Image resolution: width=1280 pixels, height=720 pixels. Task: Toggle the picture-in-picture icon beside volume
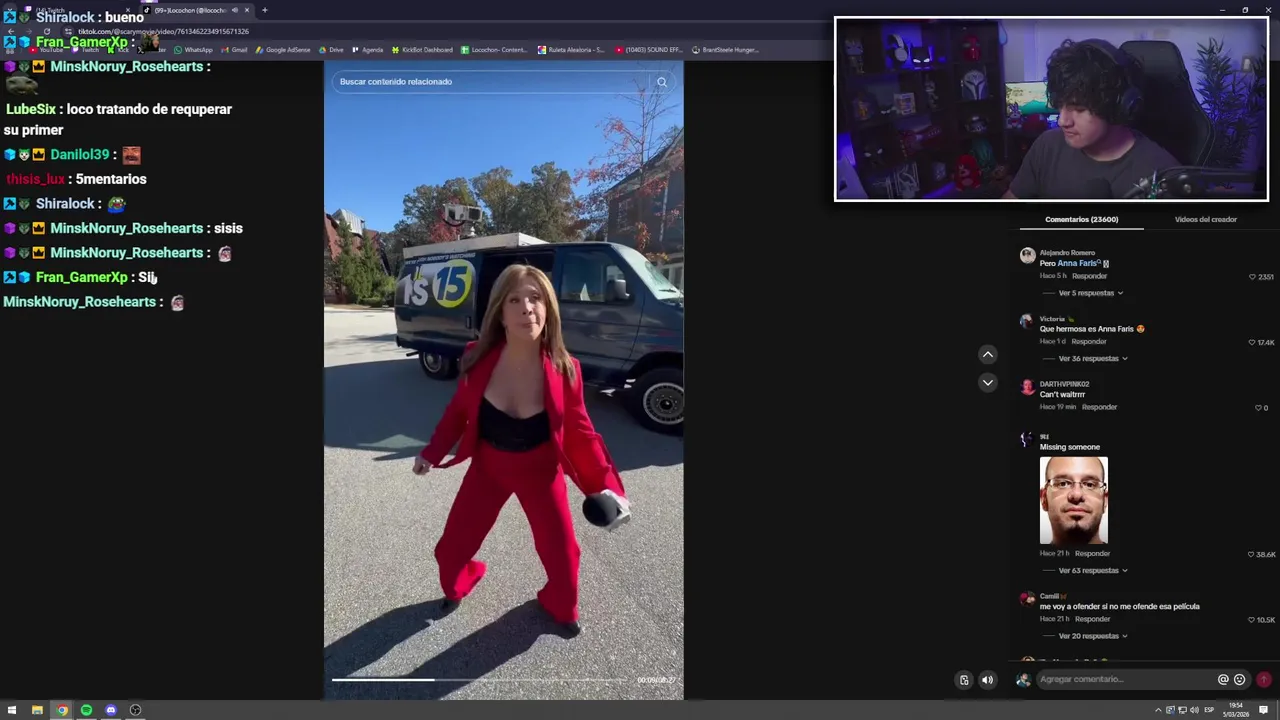pos(964,680)
